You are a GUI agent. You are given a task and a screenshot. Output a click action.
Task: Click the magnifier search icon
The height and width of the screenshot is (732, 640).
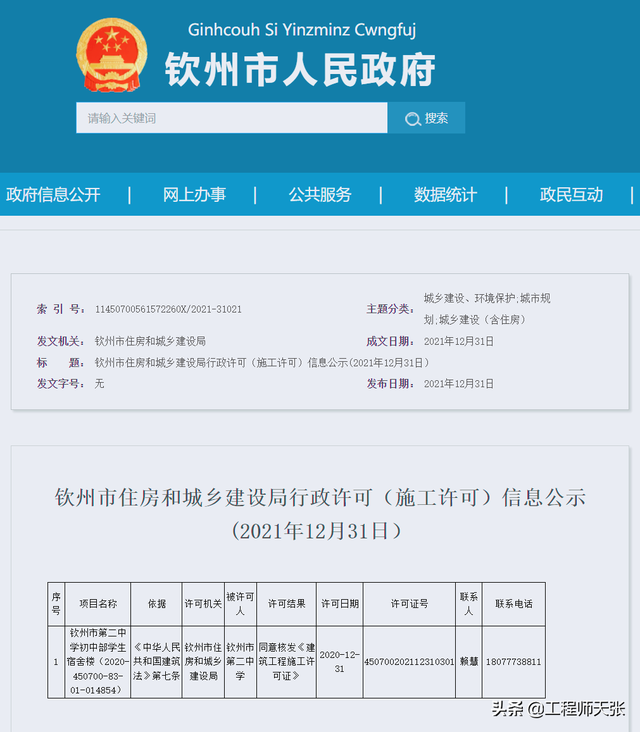tap(413, 119)
